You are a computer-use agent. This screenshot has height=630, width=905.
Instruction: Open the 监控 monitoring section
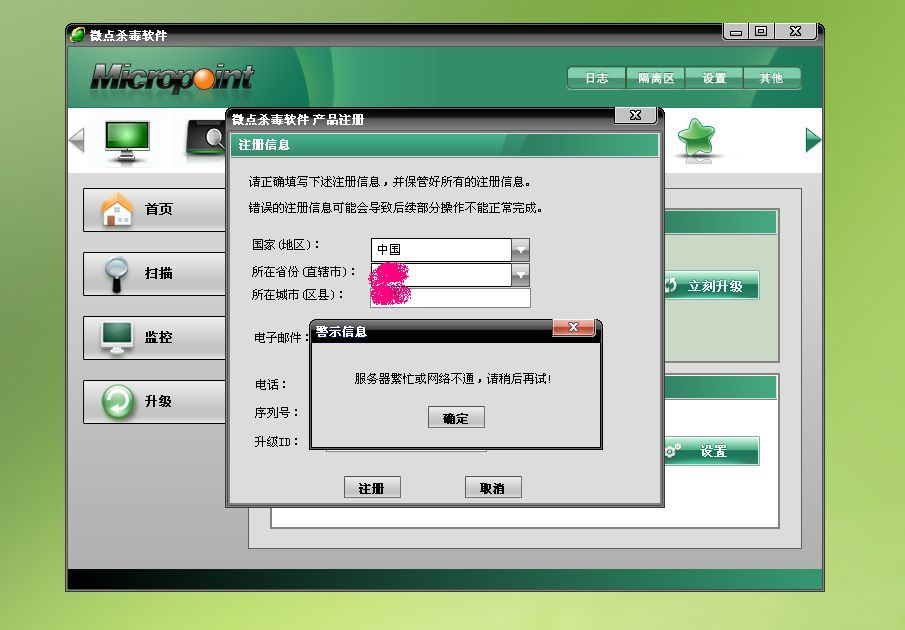point(155,338)
